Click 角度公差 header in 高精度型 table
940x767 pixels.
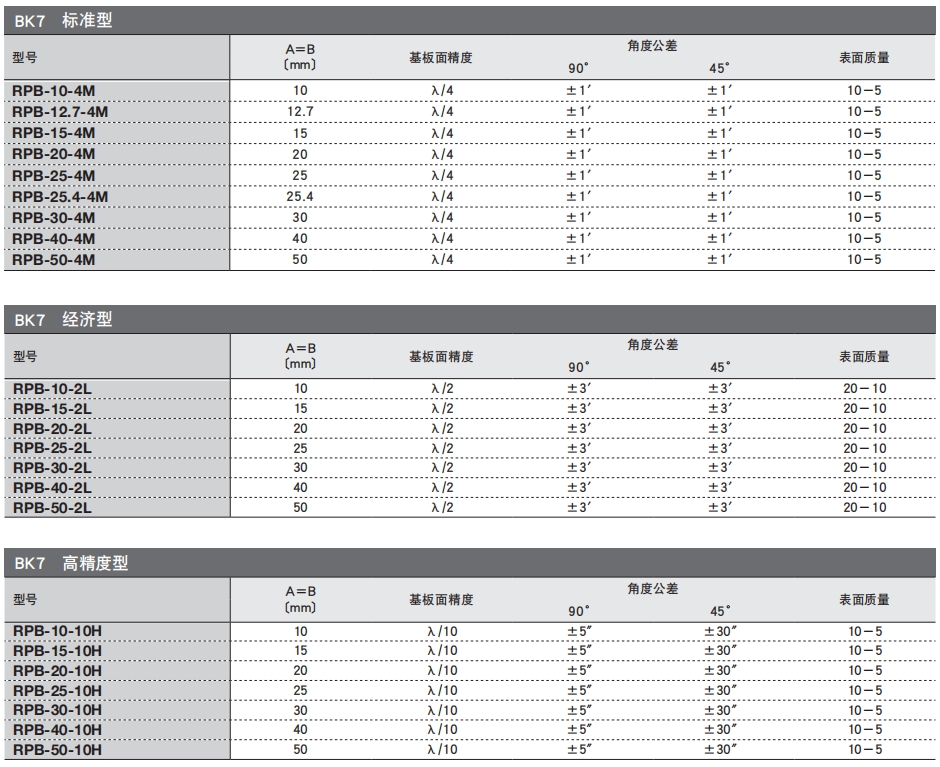click(x=653, y=589)
